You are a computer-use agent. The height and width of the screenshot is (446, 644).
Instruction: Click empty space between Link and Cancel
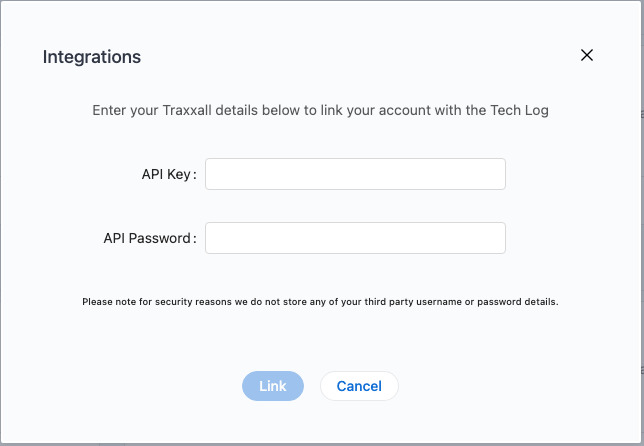coord(312,386)
